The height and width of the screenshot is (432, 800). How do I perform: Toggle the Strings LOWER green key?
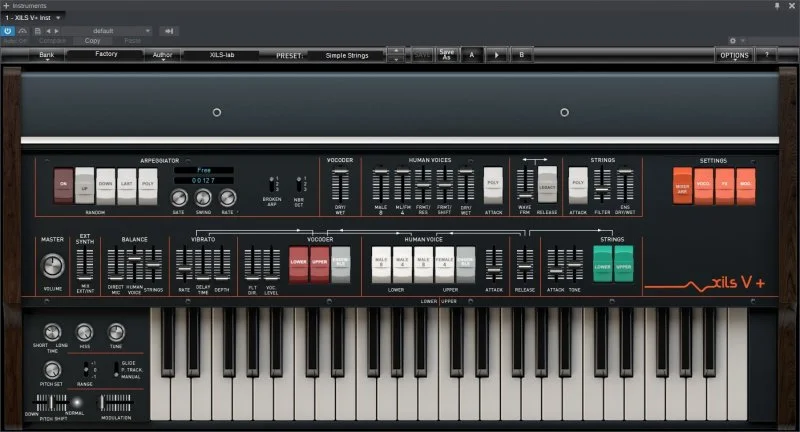(x=603, y=264)
